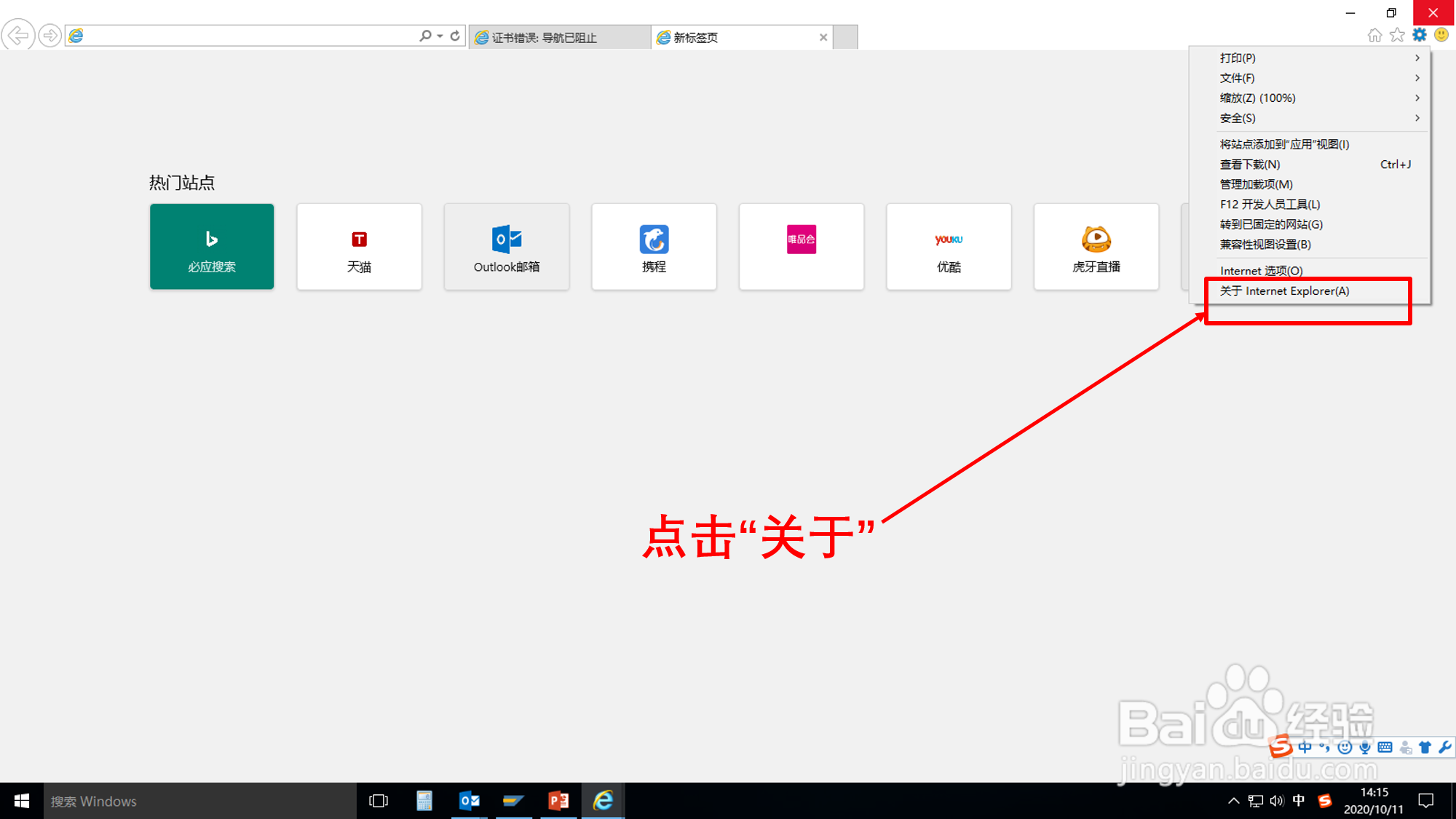This screenshot has width=1456, height=819.
Task: Click the search magnifier in address bar
Action: (x=425, y=36)
